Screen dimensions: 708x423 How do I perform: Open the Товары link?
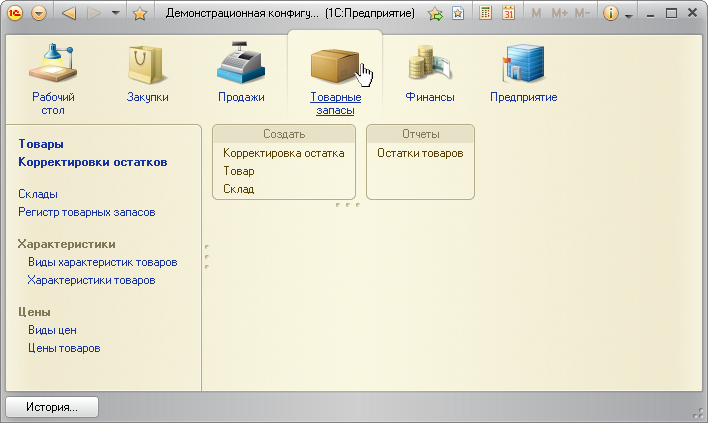pyautogui.click(x=41, y=144)
